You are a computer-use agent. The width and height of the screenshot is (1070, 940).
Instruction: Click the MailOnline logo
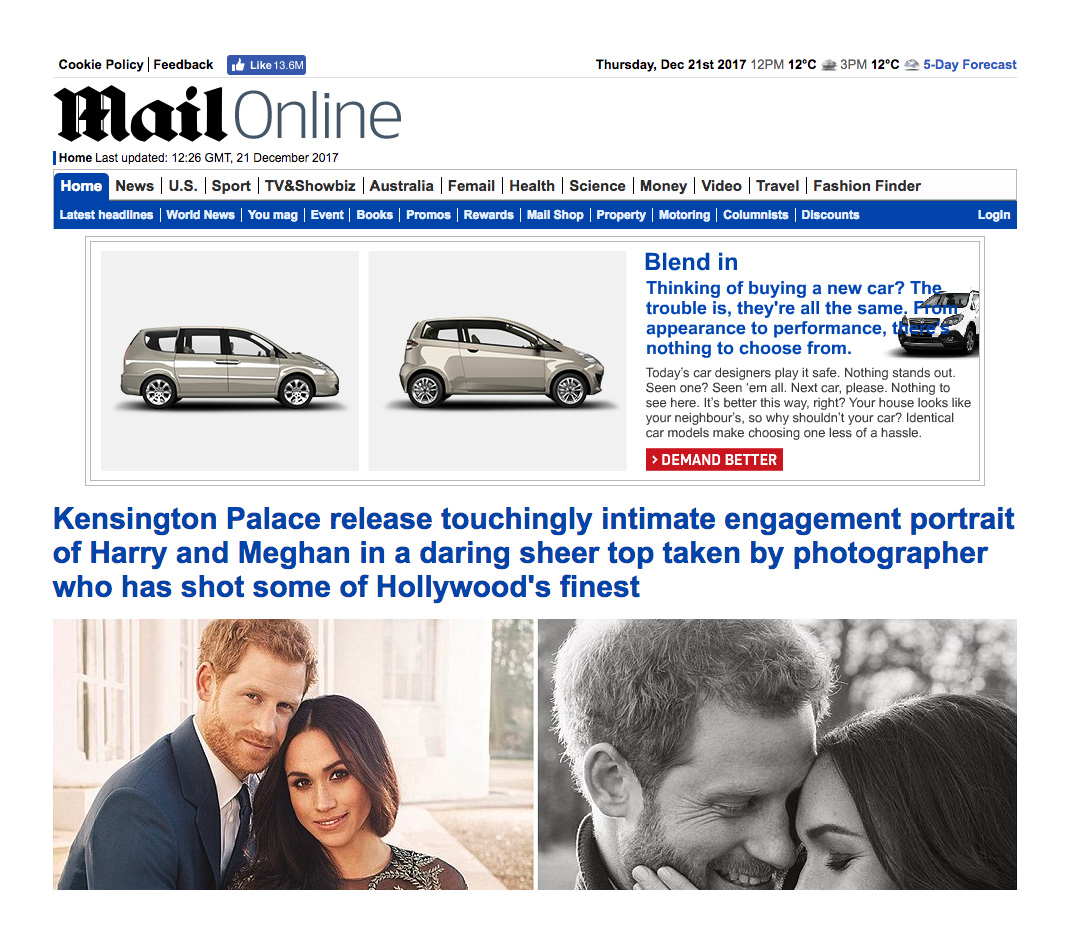point(227,114)
